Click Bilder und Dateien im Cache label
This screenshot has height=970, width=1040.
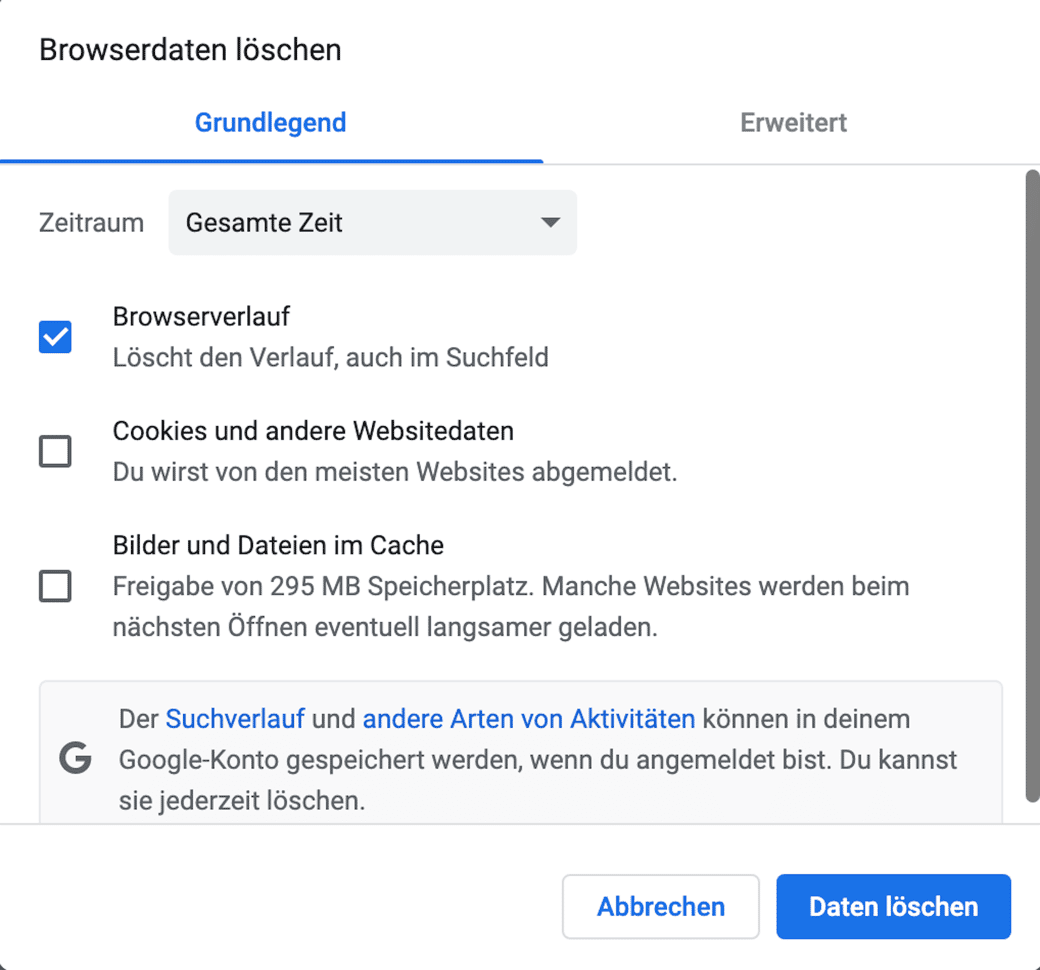(x=278, y=545)
